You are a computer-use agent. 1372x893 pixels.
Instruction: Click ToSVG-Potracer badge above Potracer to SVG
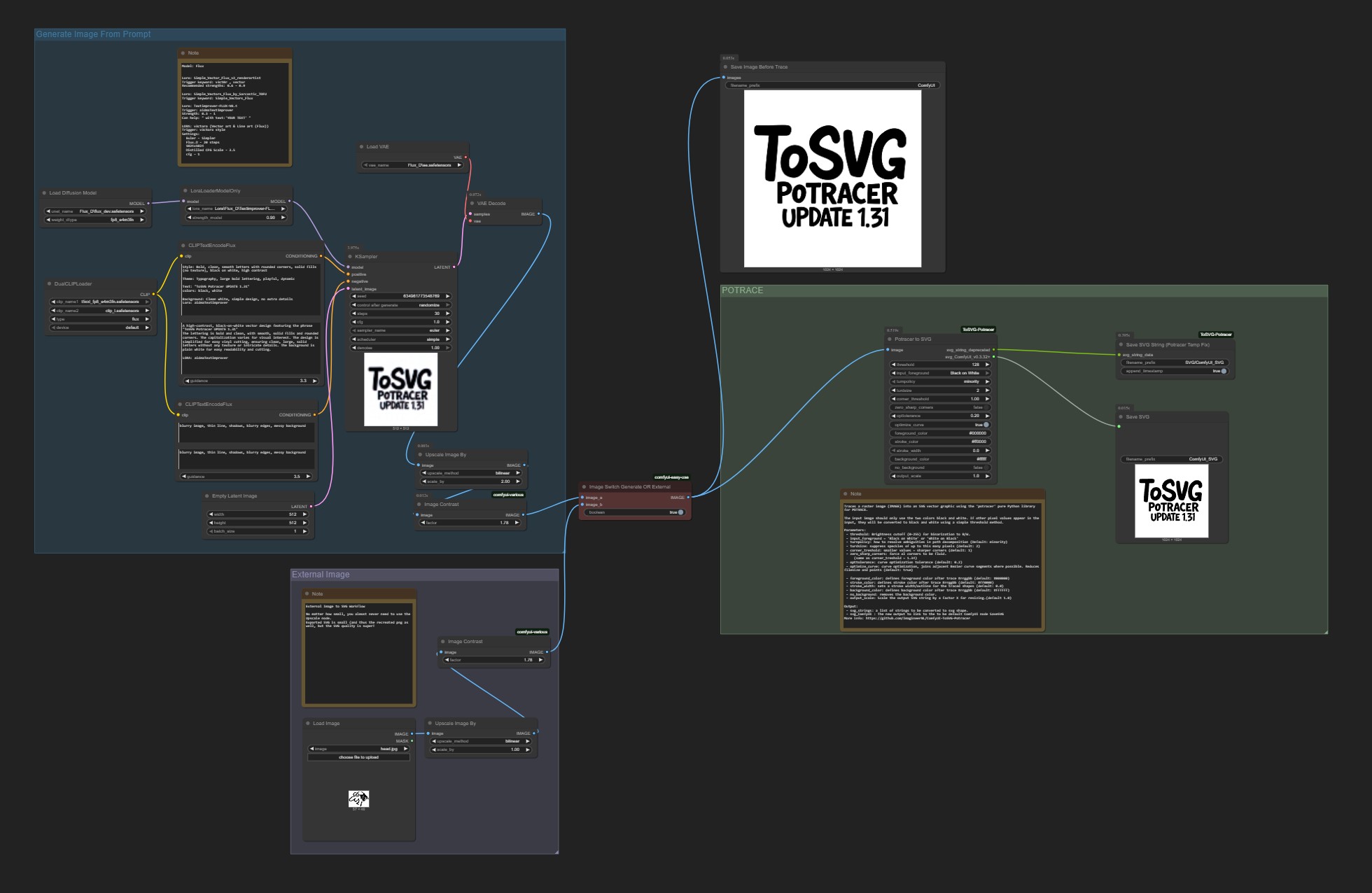pos(978,330)
